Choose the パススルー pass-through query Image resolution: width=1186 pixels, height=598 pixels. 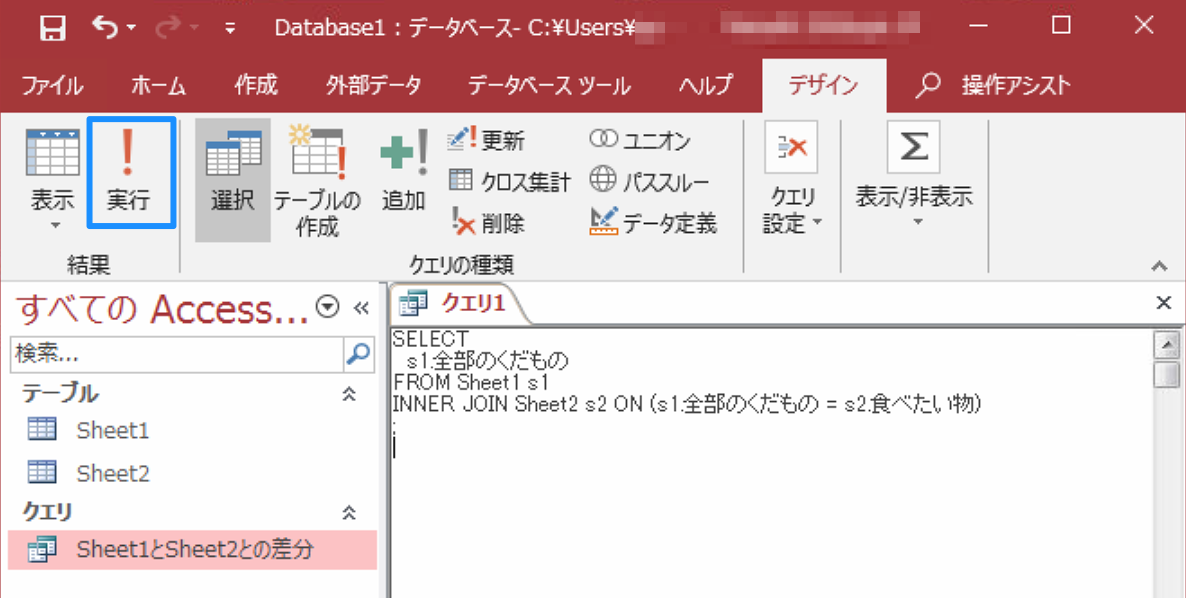[650, 181]
